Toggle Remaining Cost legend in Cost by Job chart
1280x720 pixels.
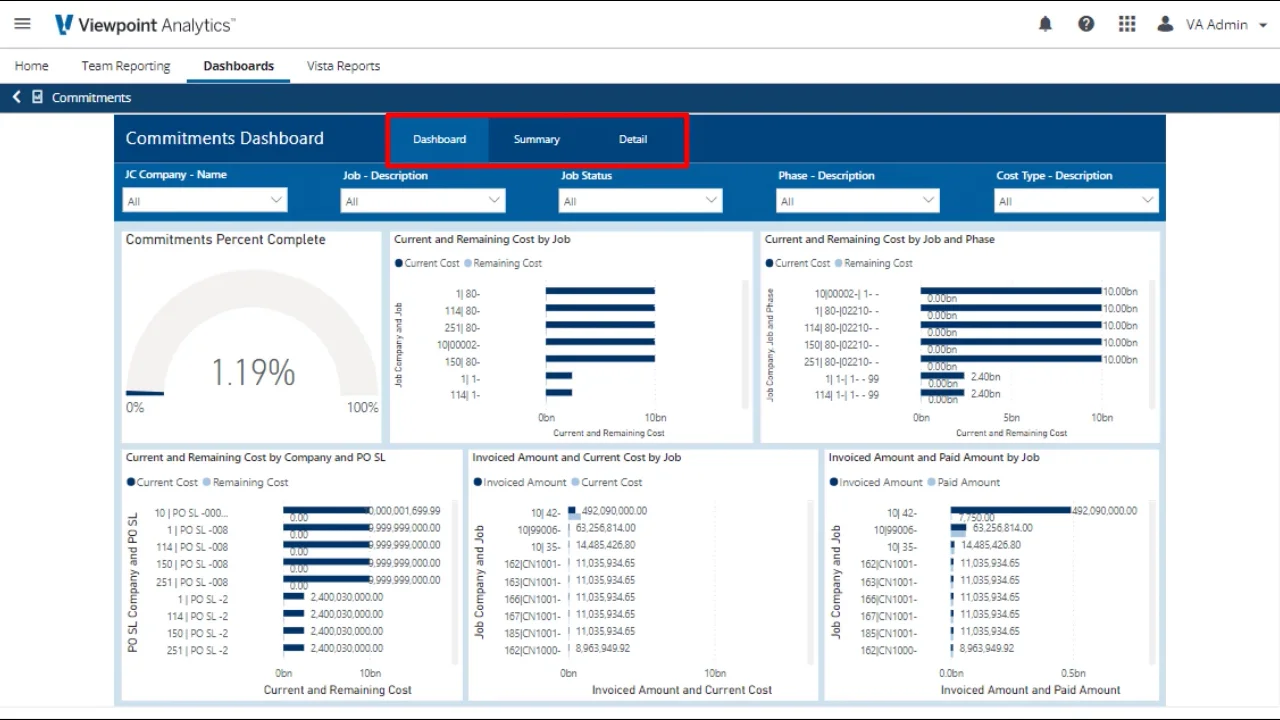[x=503, y=263]
